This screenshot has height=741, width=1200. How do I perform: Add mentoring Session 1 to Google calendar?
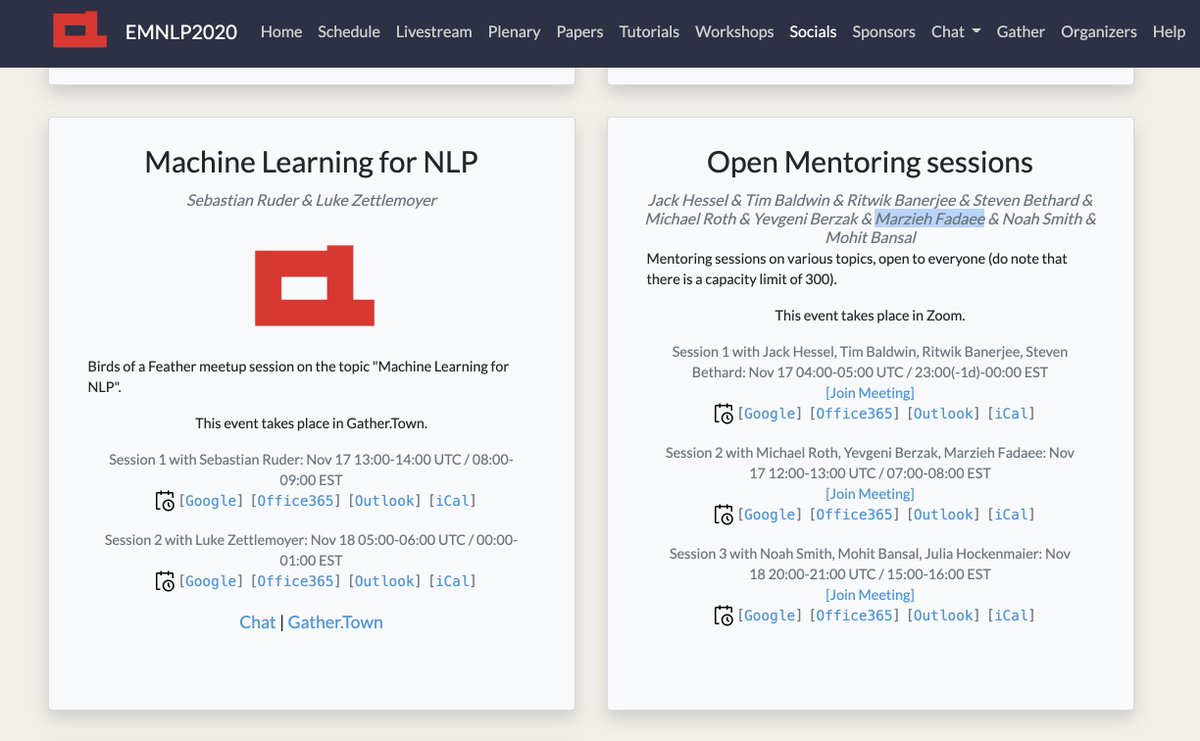coord(770,413)
